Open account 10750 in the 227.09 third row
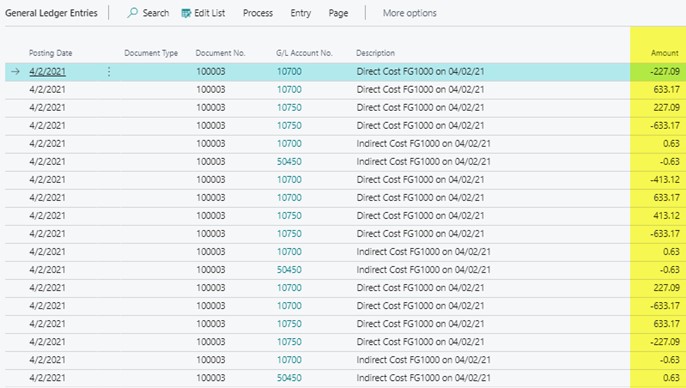Viewport: 686px width, 388px height. 289,107
